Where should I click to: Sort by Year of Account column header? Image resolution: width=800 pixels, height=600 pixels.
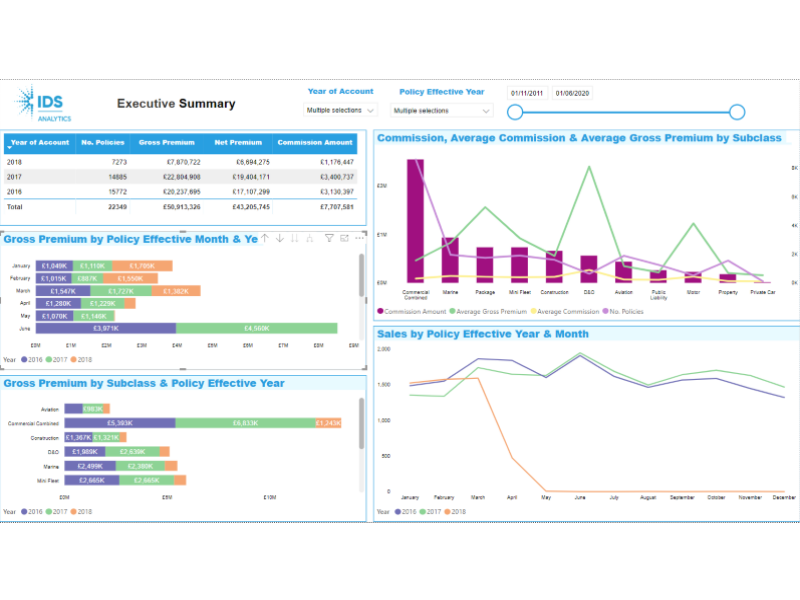(x=39, y=143)
